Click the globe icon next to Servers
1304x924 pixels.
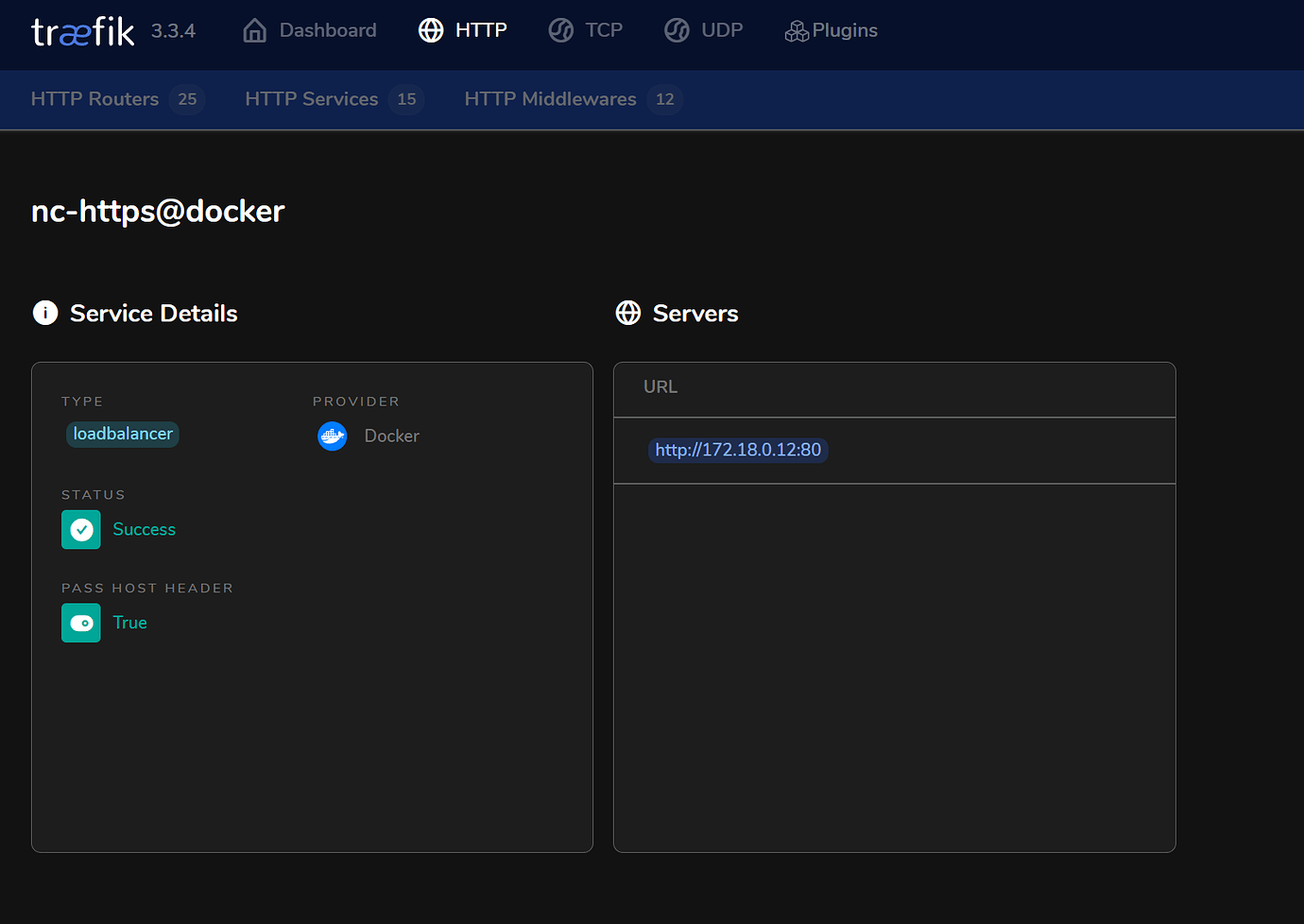pyautogui.click(x=627, y=313)
